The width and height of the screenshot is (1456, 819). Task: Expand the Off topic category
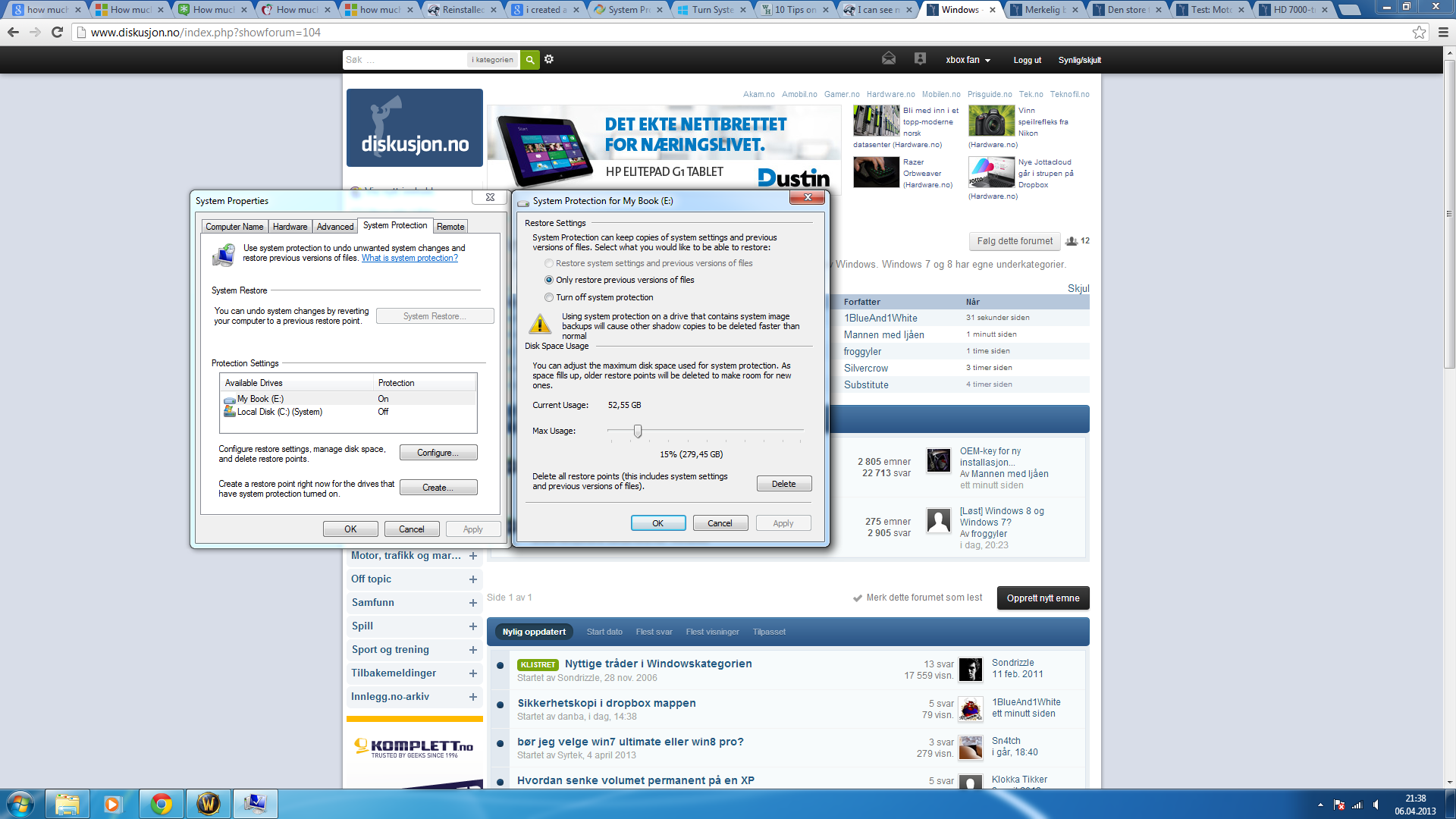click(473, 579)
